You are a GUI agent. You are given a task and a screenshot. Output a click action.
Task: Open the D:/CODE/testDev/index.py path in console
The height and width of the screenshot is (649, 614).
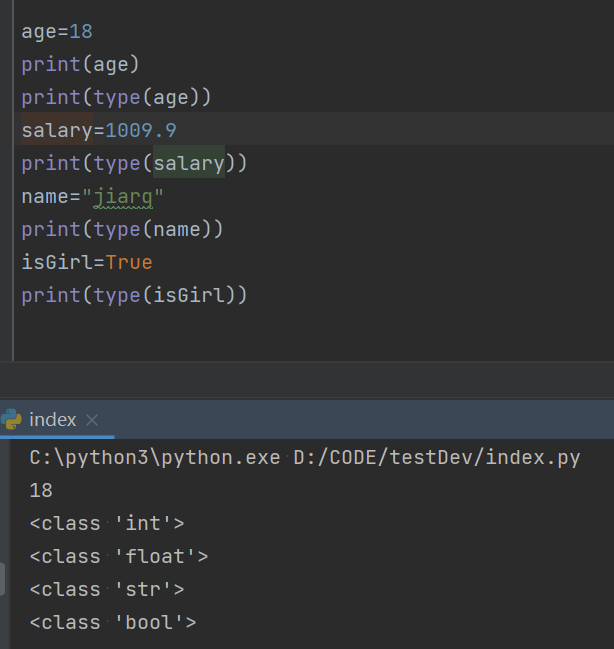point(437,458)
